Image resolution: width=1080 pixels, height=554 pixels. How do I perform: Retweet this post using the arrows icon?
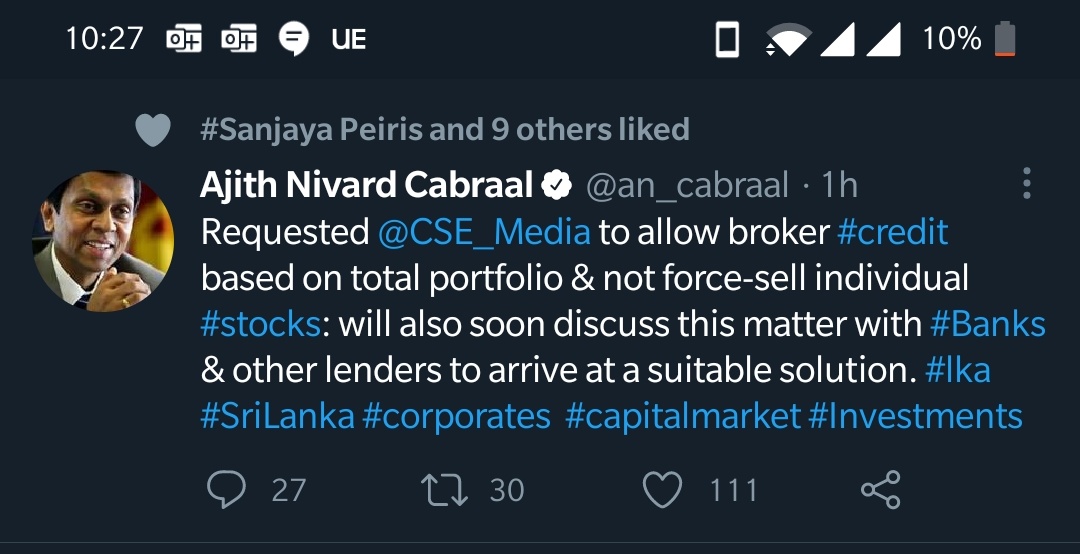pyautogui.click(x=444, y=490)
